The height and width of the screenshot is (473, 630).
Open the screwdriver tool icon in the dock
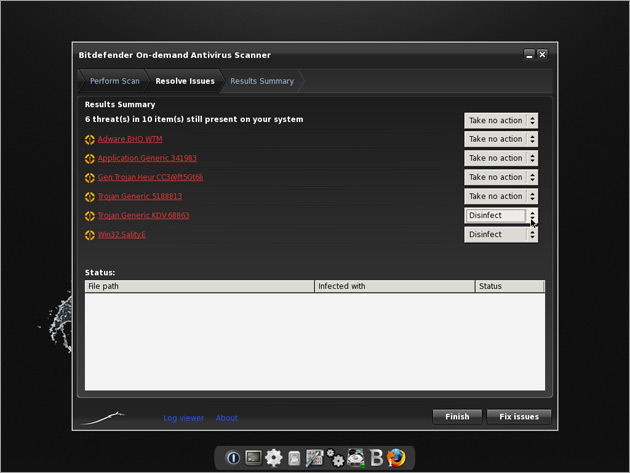pos(314,458)
